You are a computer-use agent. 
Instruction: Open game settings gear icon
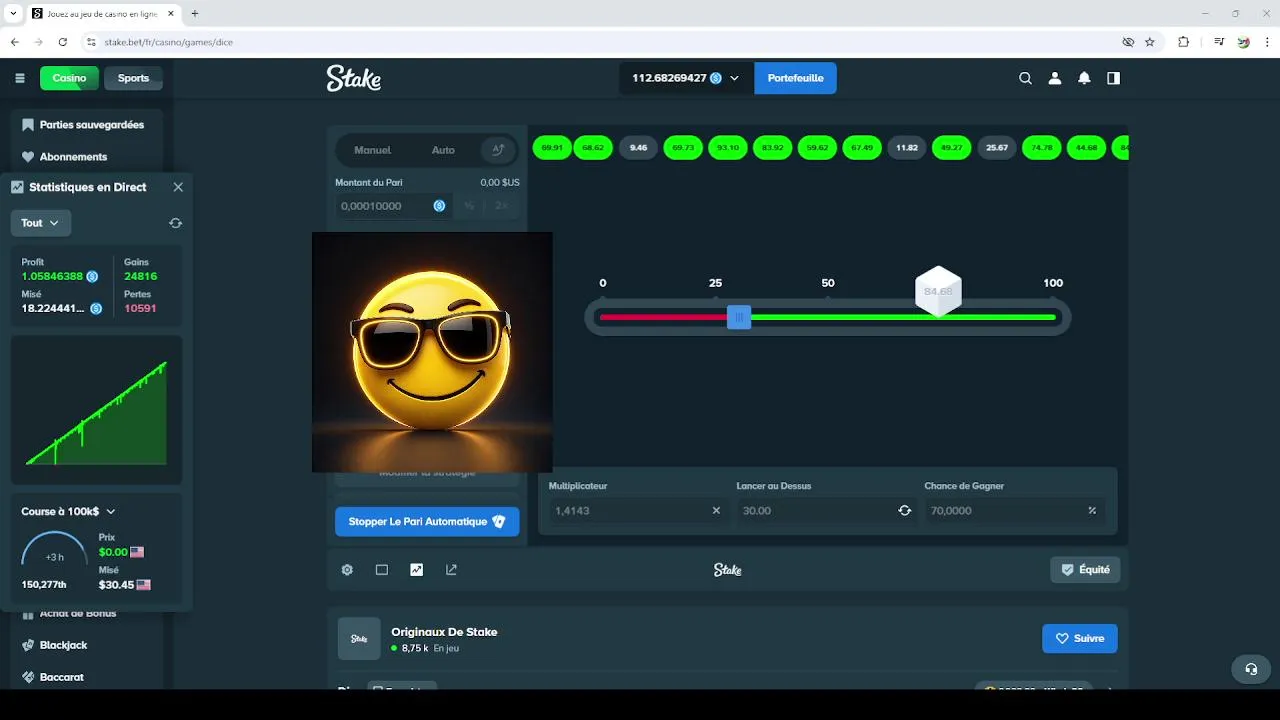coord(347,570)
